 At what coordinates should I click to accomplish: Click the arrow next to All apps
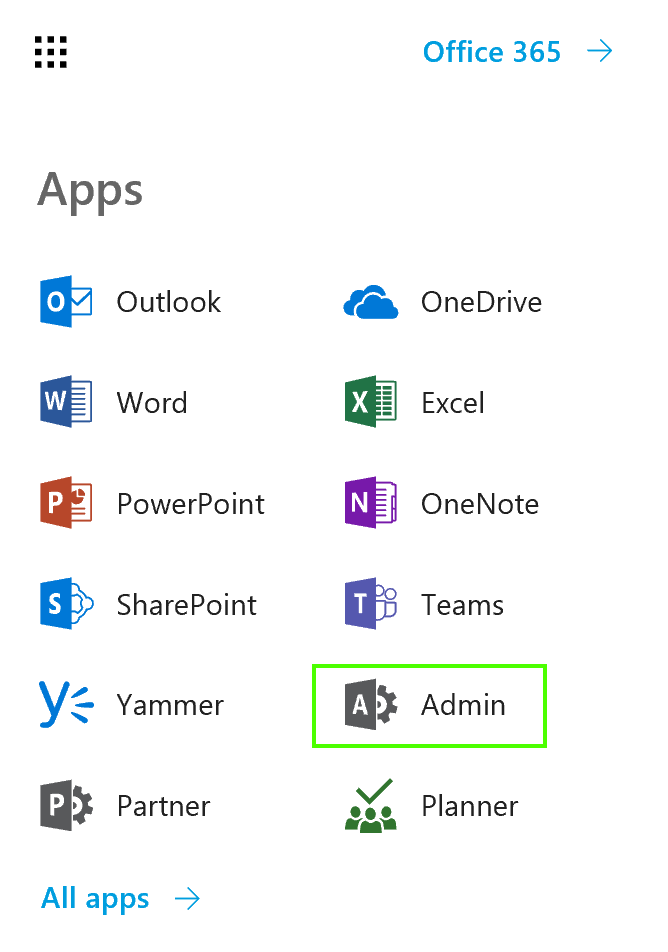pos(187,899)
